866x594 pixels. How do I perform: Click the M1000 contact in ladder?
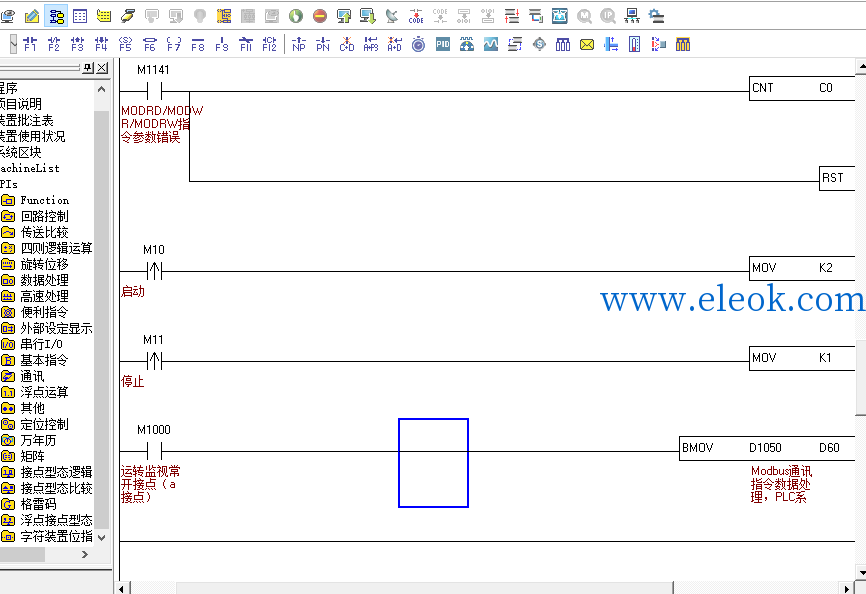point(154,451)
